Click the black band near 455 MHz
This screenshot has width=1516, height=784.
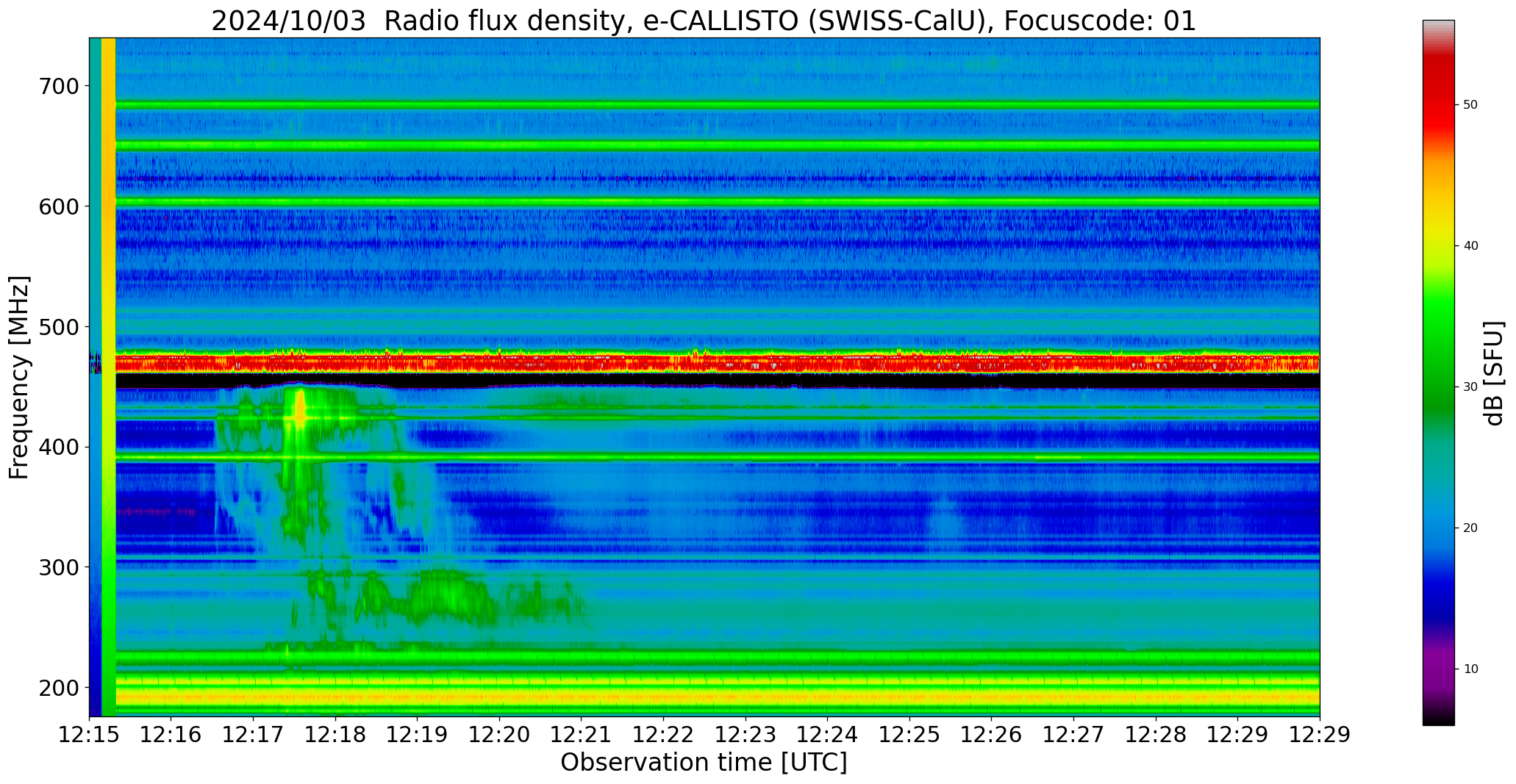[718, 381]
